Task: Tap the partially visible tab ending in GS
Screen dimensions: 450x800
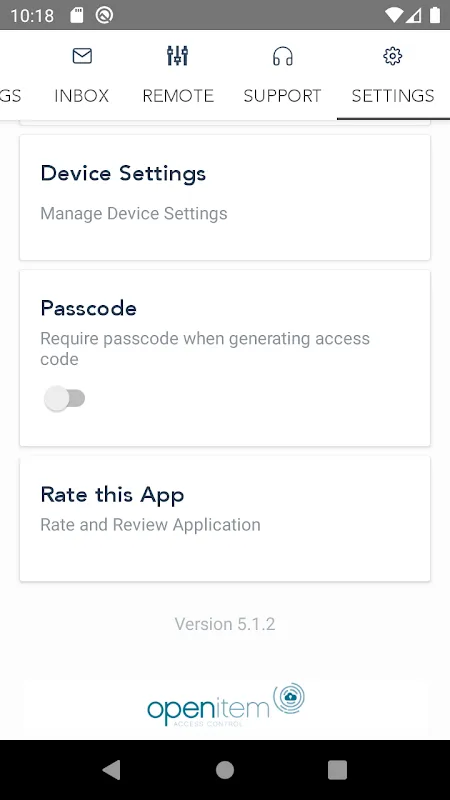Action: (11, 96)
